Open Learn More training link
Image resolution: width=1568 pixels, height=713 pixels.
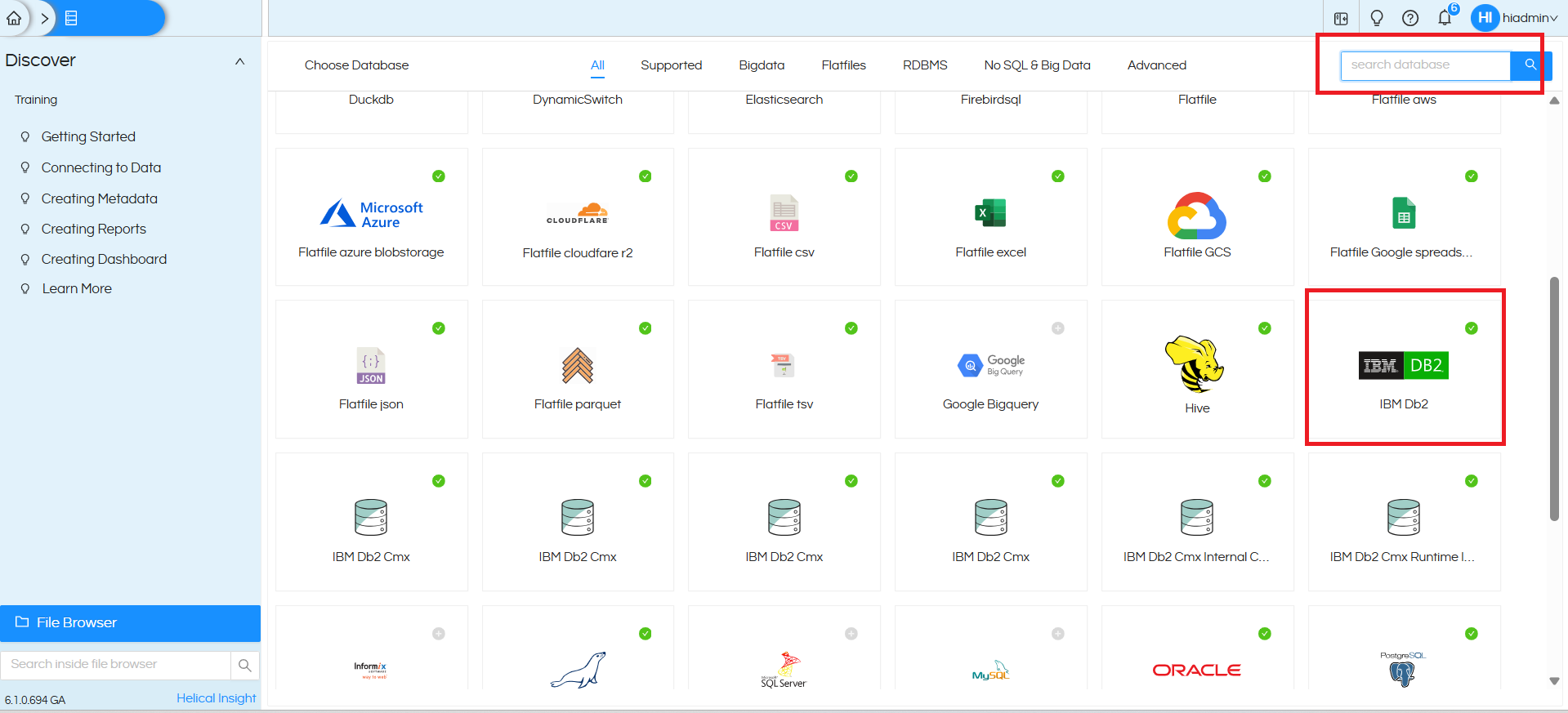[77, 288]
